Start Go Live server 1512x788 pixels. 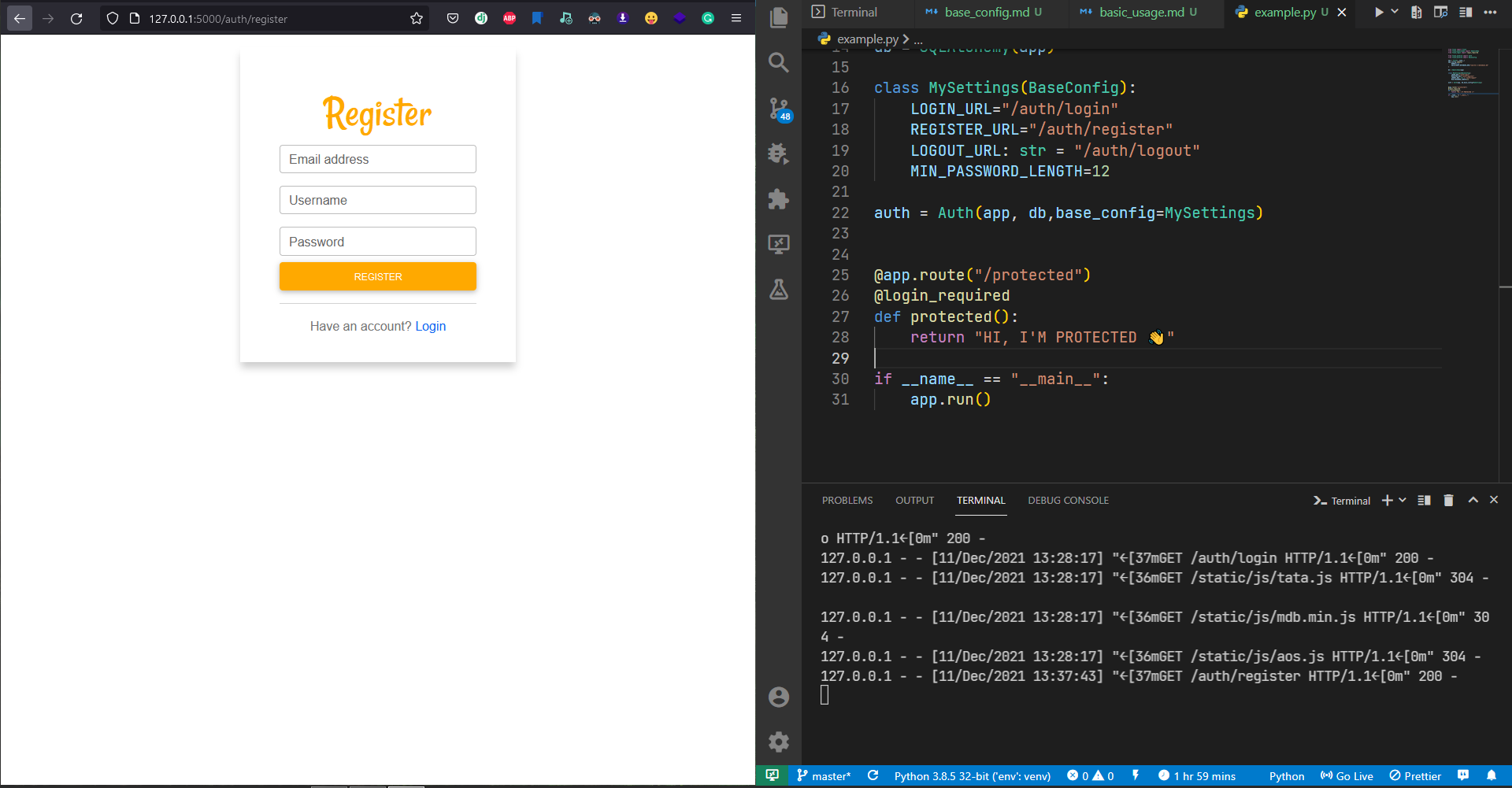(1347, 776)
